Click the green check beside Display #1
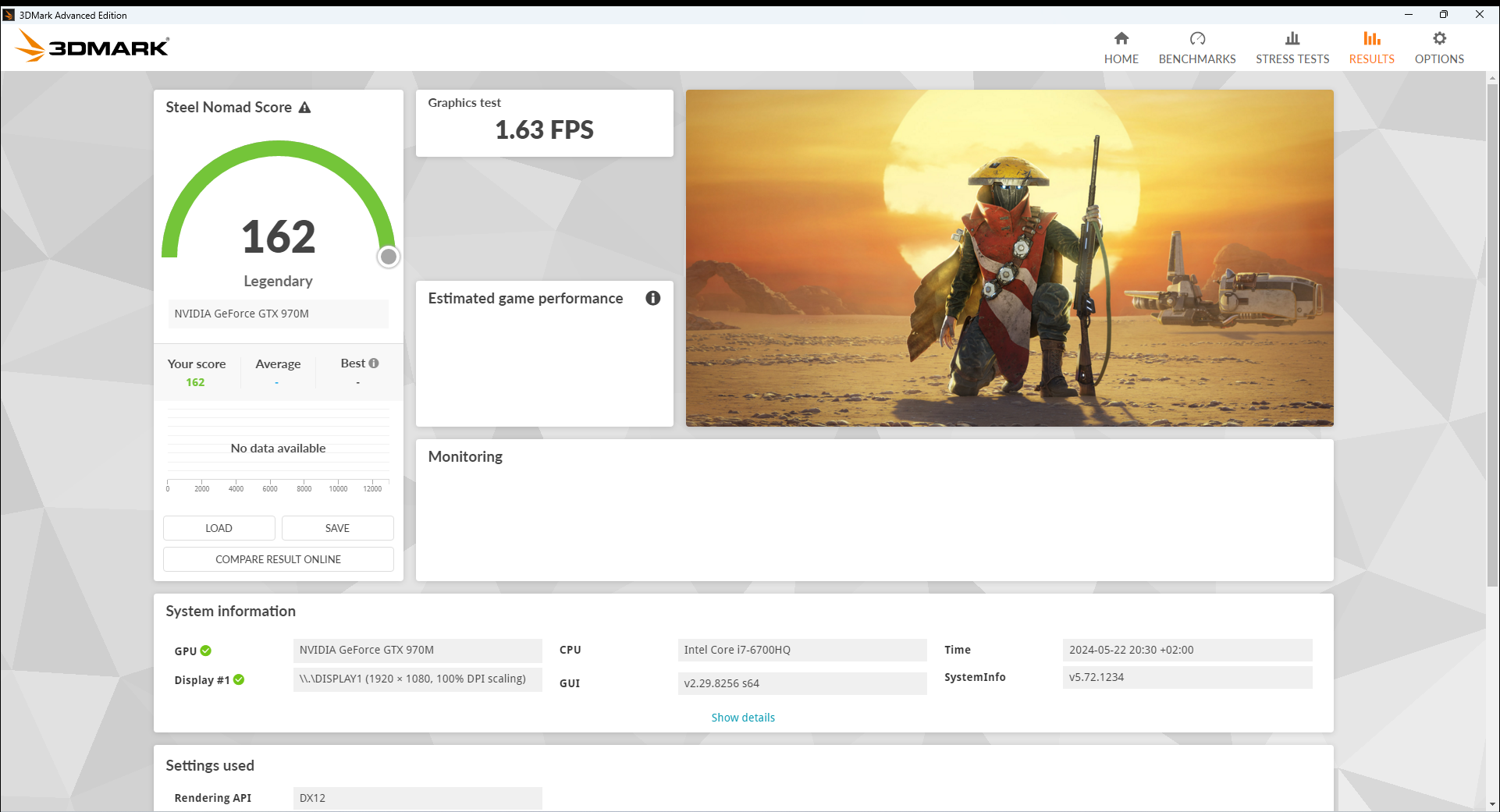Viewport: 1500px width, 812px height. (x=239, y=679)
